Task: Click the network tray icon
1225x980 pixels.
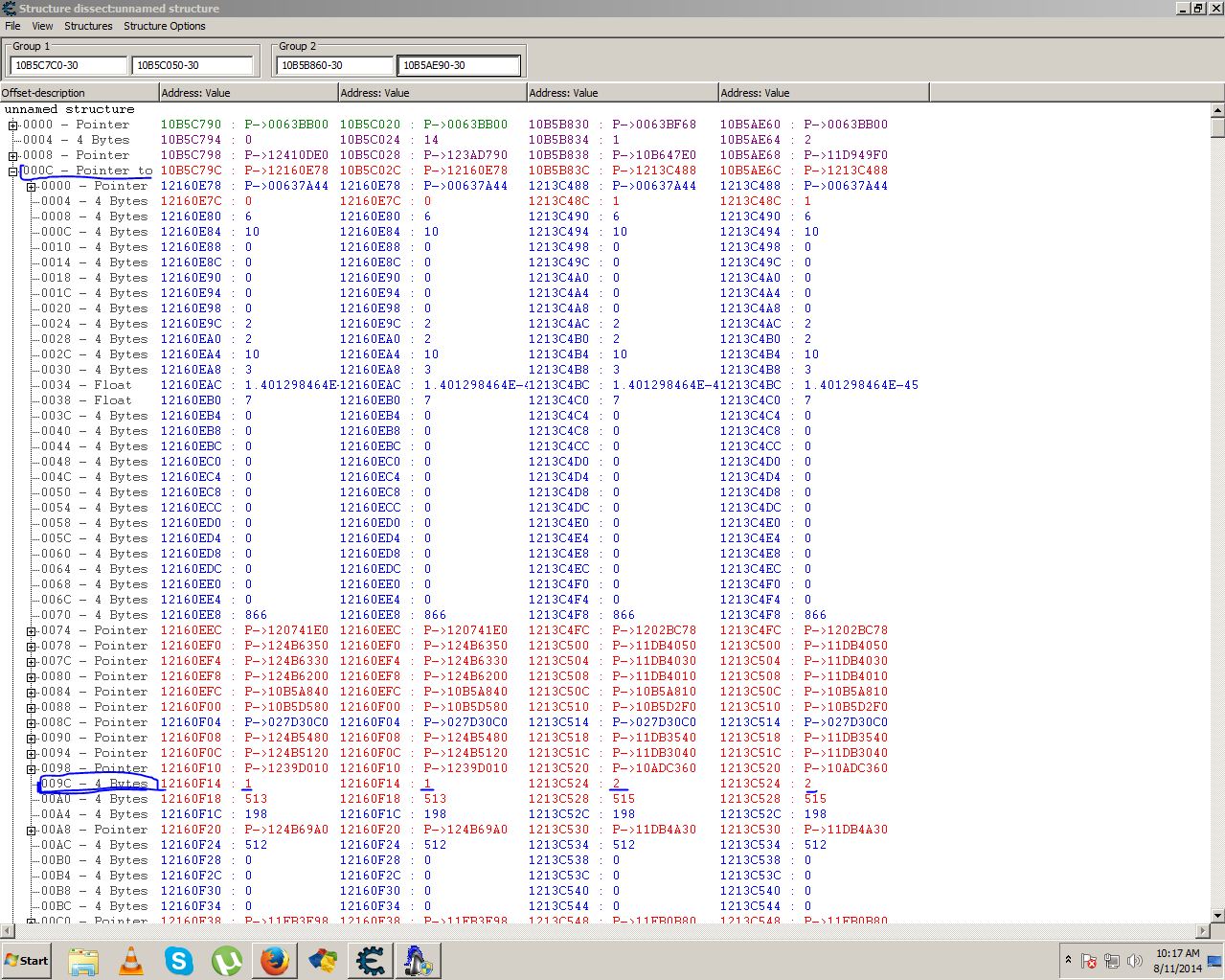Action: click(1112, 961)
